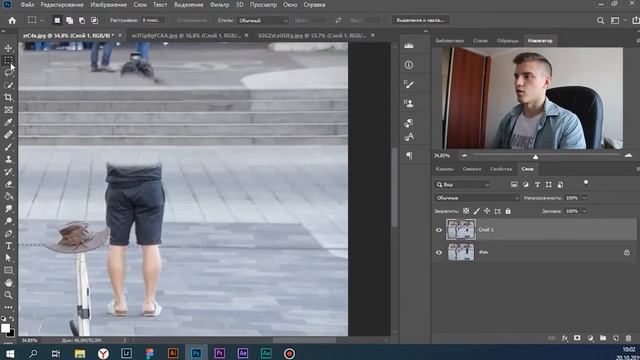Toggle lock position icon
The image size is (640, 360).
click(x=487, y=211)
